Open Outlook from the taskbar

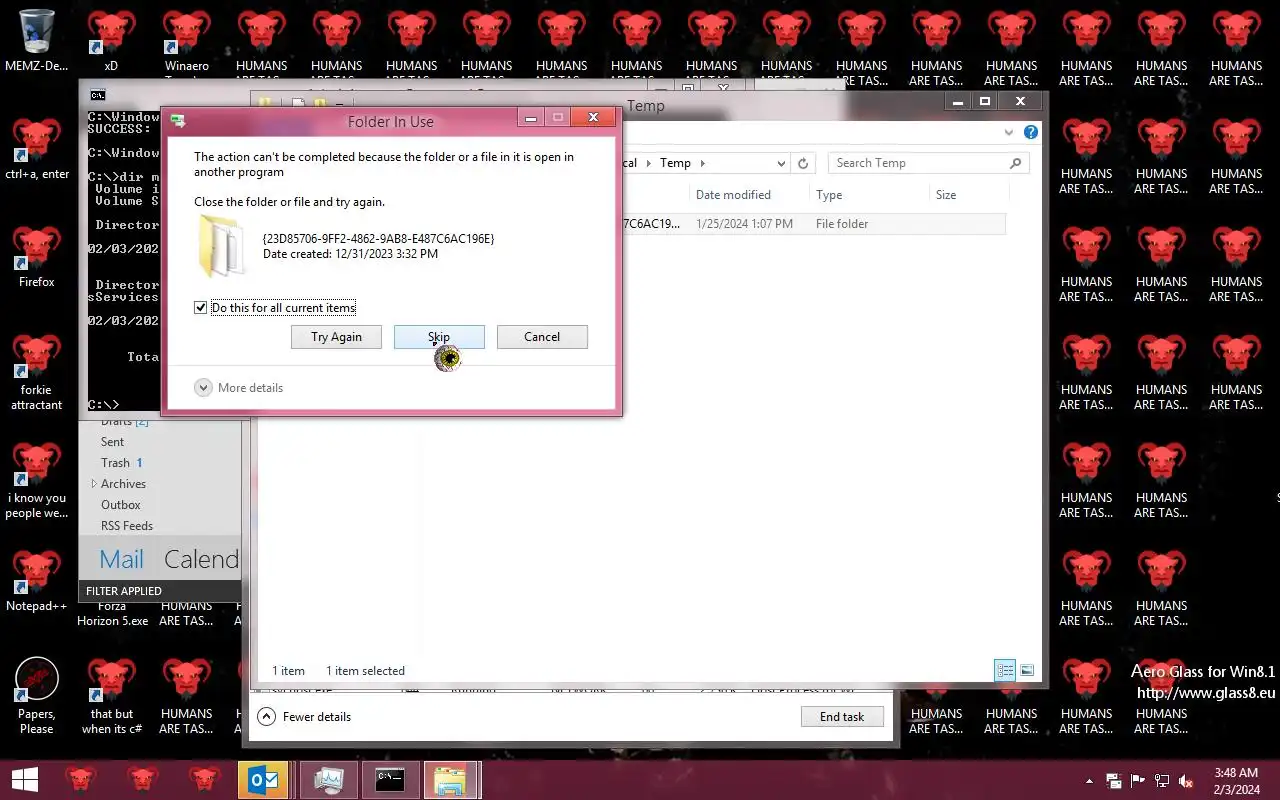coord(263,780)
